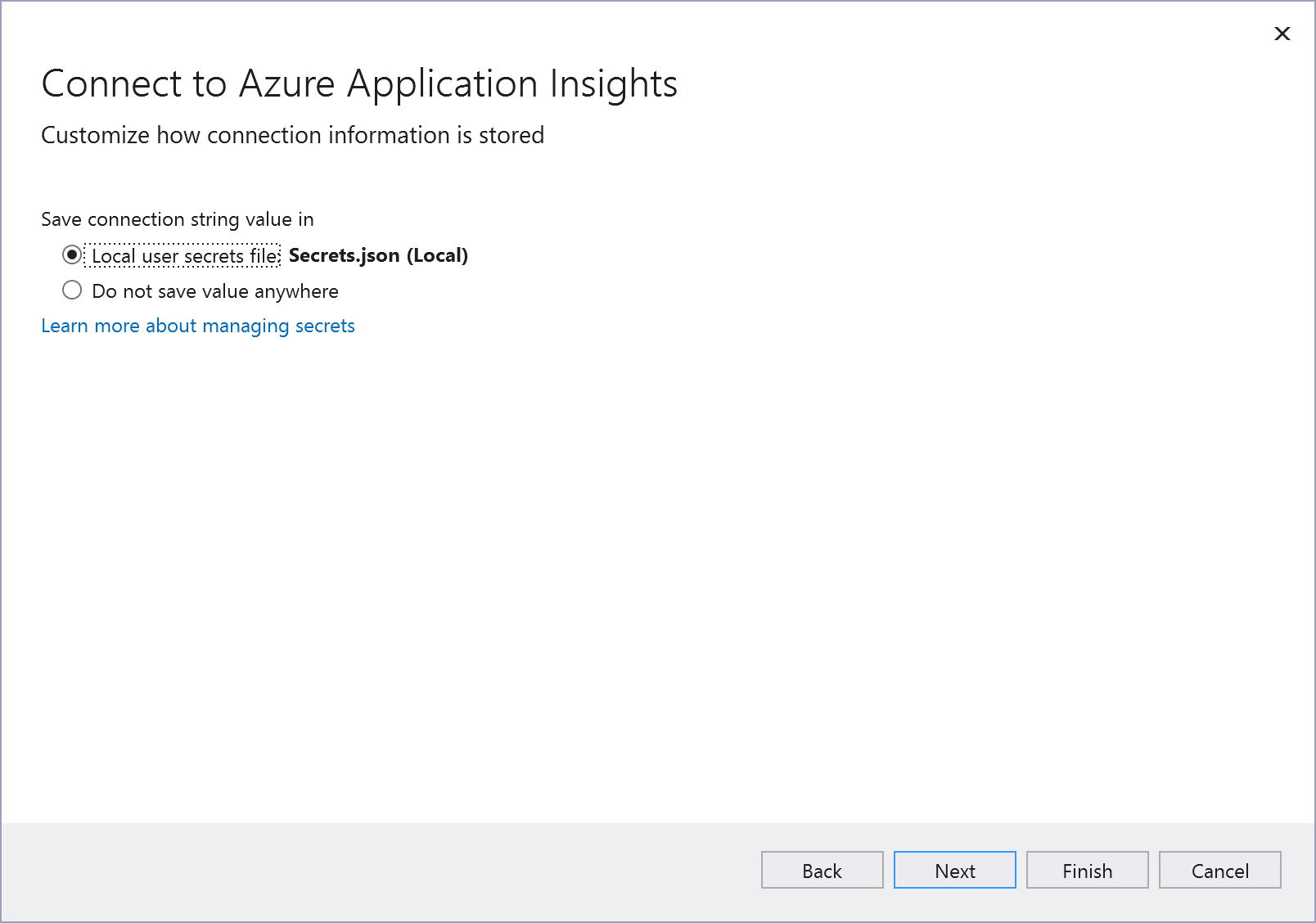The image size is (1316, 923).
Task: Finish the Azure Application Insights setup
Action: (x=1087, y=870)
